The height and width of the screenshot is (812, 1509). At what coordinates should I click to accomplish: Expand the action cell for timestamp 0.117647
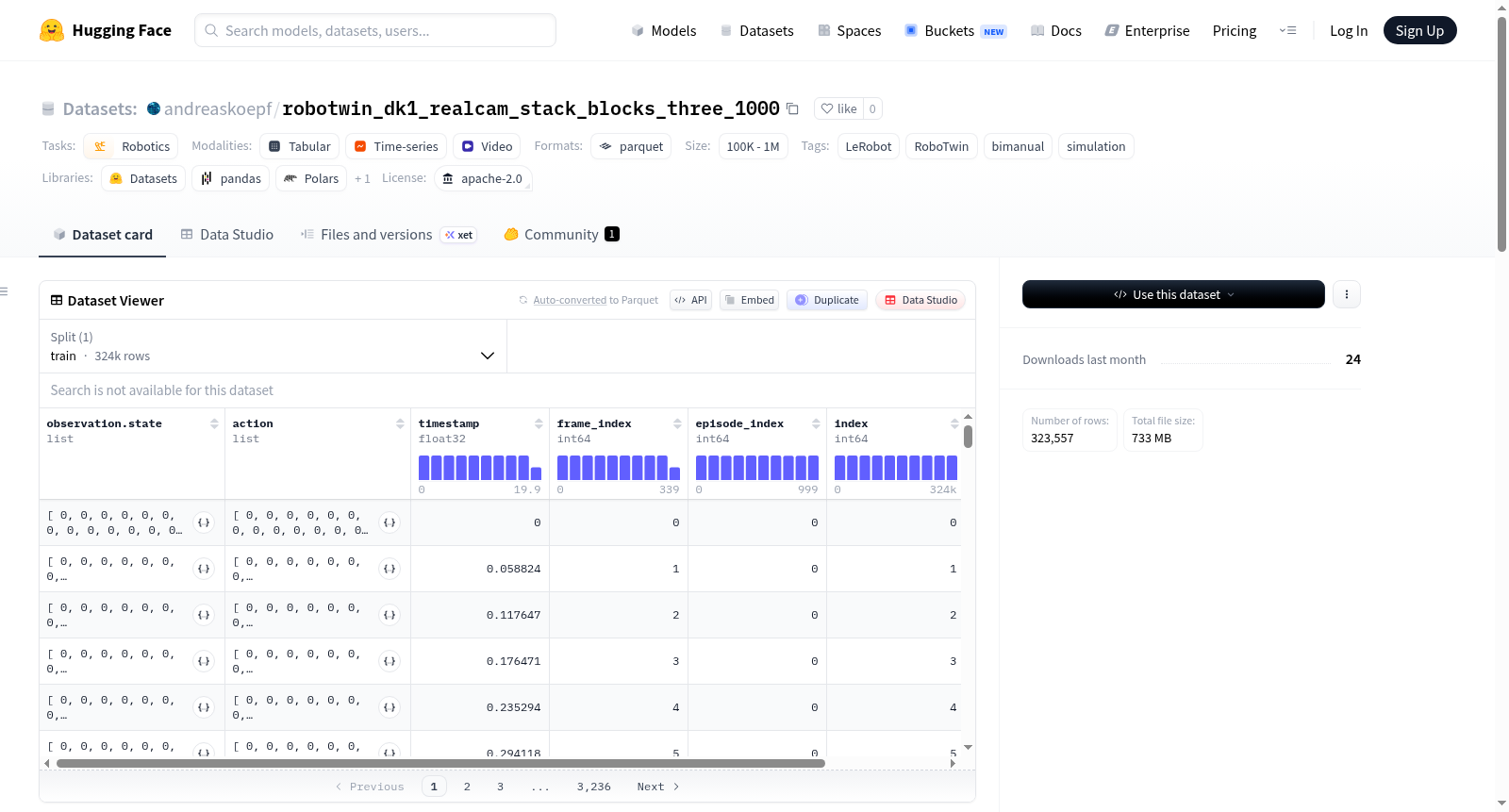pos(390,615)
